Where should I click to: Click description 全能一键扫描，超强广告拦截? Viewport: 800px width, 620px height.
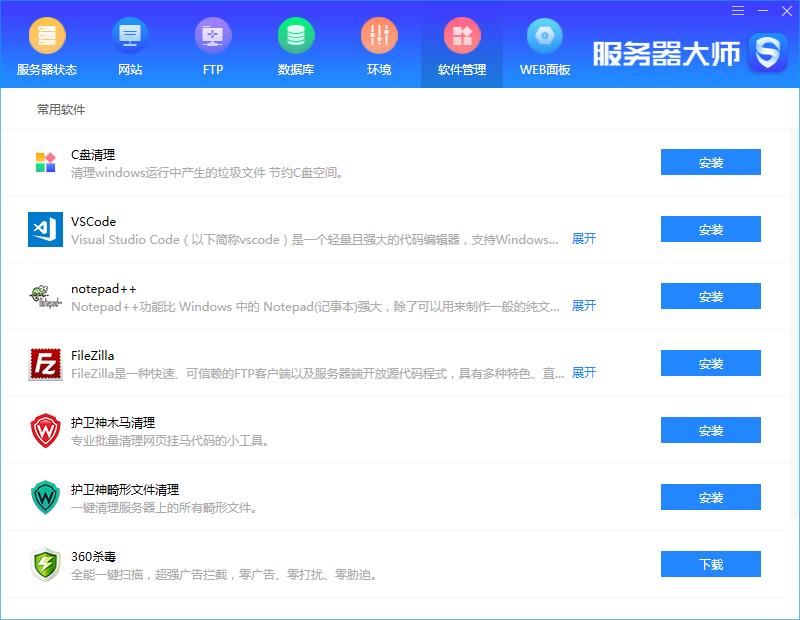click(224, 575)
